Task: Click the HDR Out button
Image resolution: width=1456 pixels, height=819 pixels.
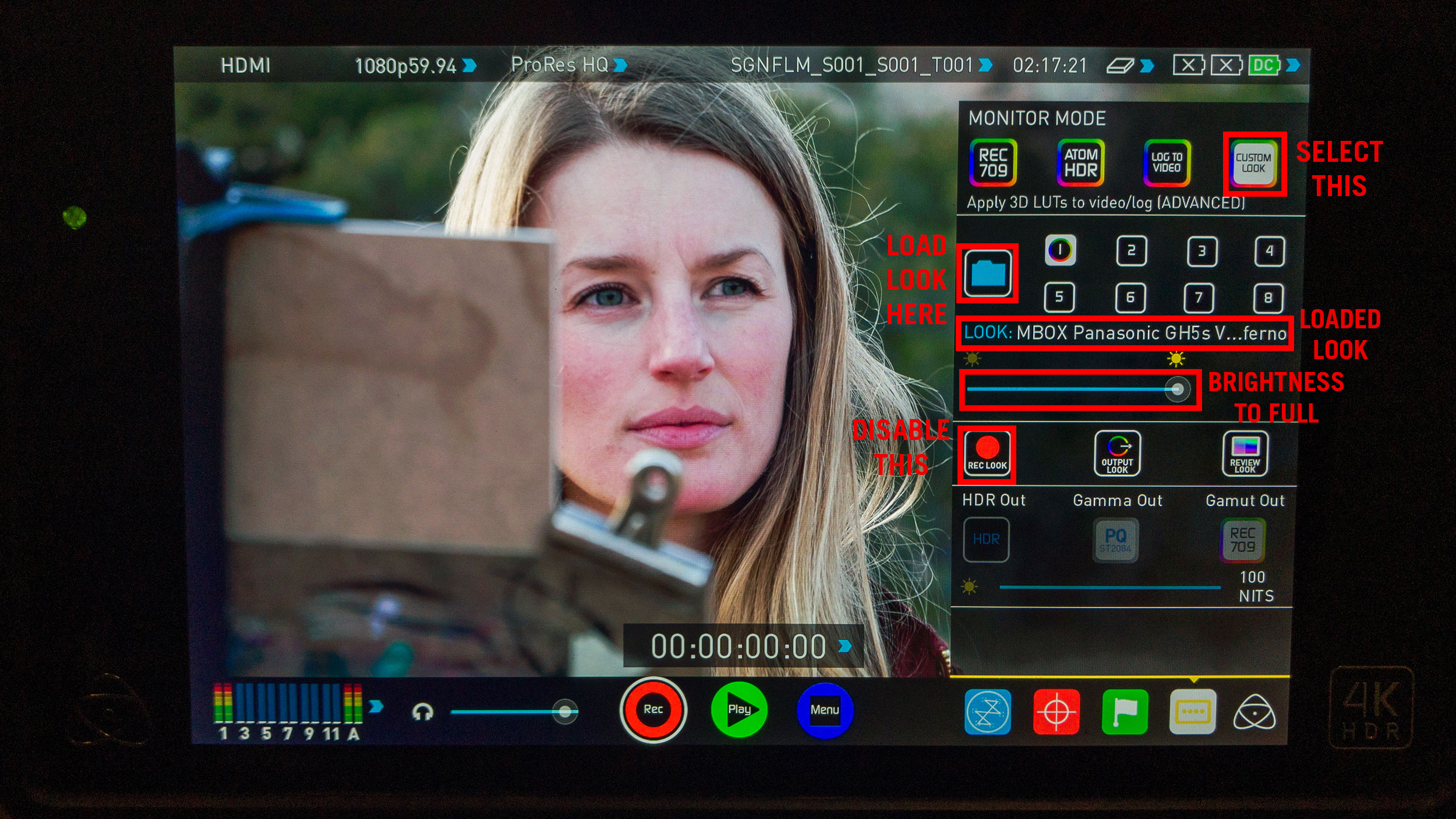Action: [986, 540]
